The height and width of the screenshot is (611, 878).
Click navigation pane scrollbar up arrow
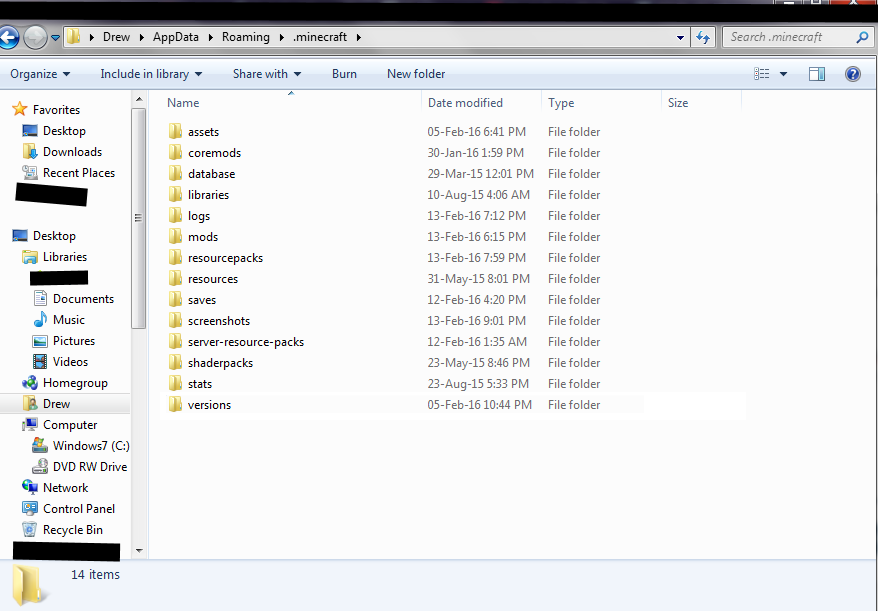coord(139,100)
